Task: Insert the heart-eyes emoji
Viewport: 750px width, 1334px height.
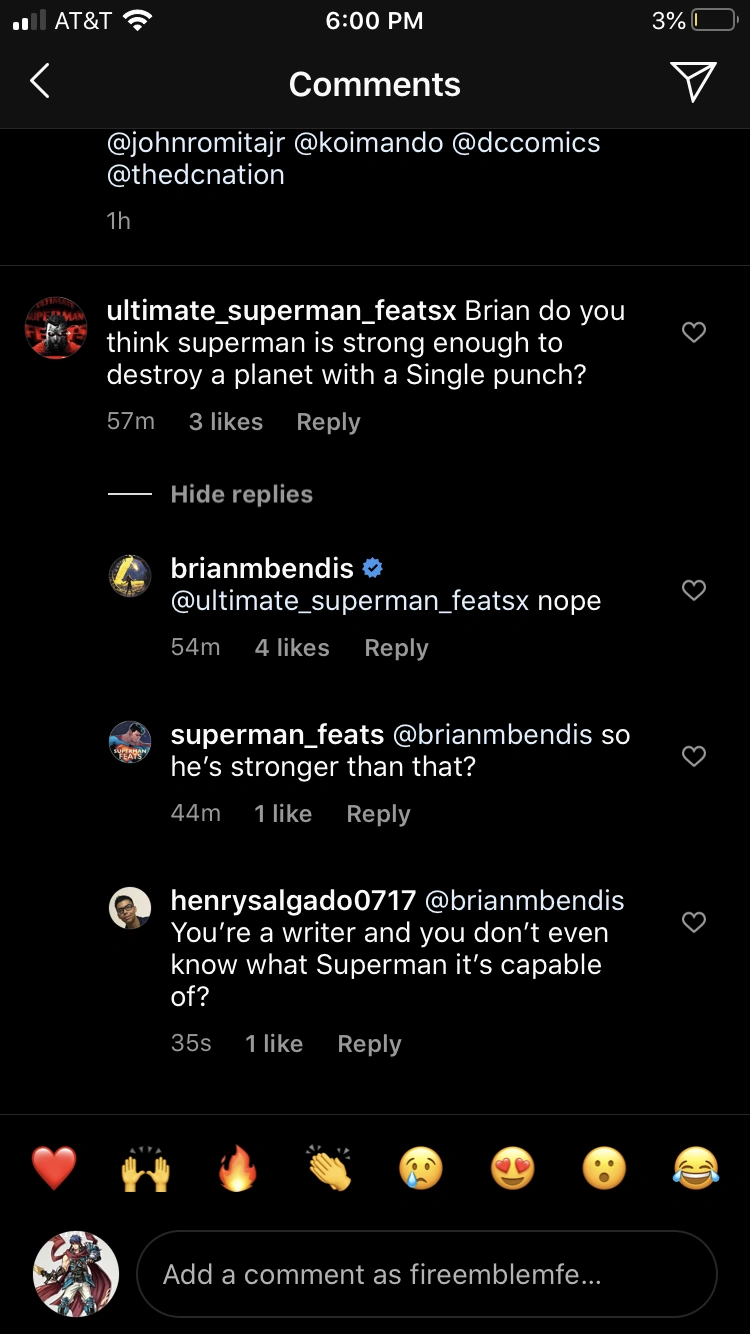Action: (x=513, y=1168)
